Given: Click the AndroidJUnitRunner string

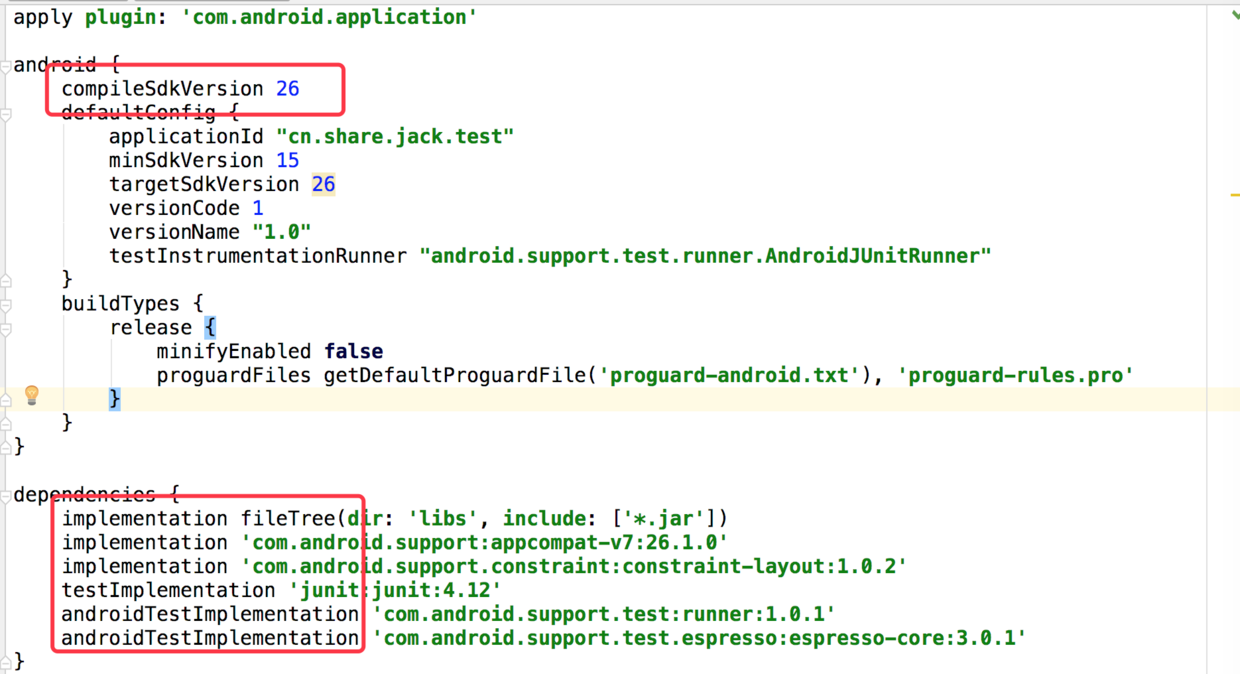Looking at the screenshot, I should [705, 256].
